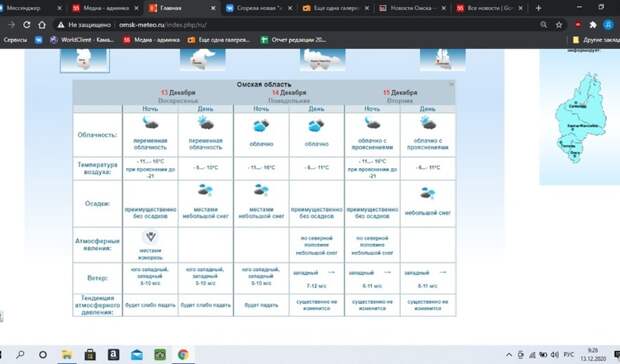This screenshot has height=364, width=620.
Task: Click the forward navigation arrow
Action: (11, 25)
